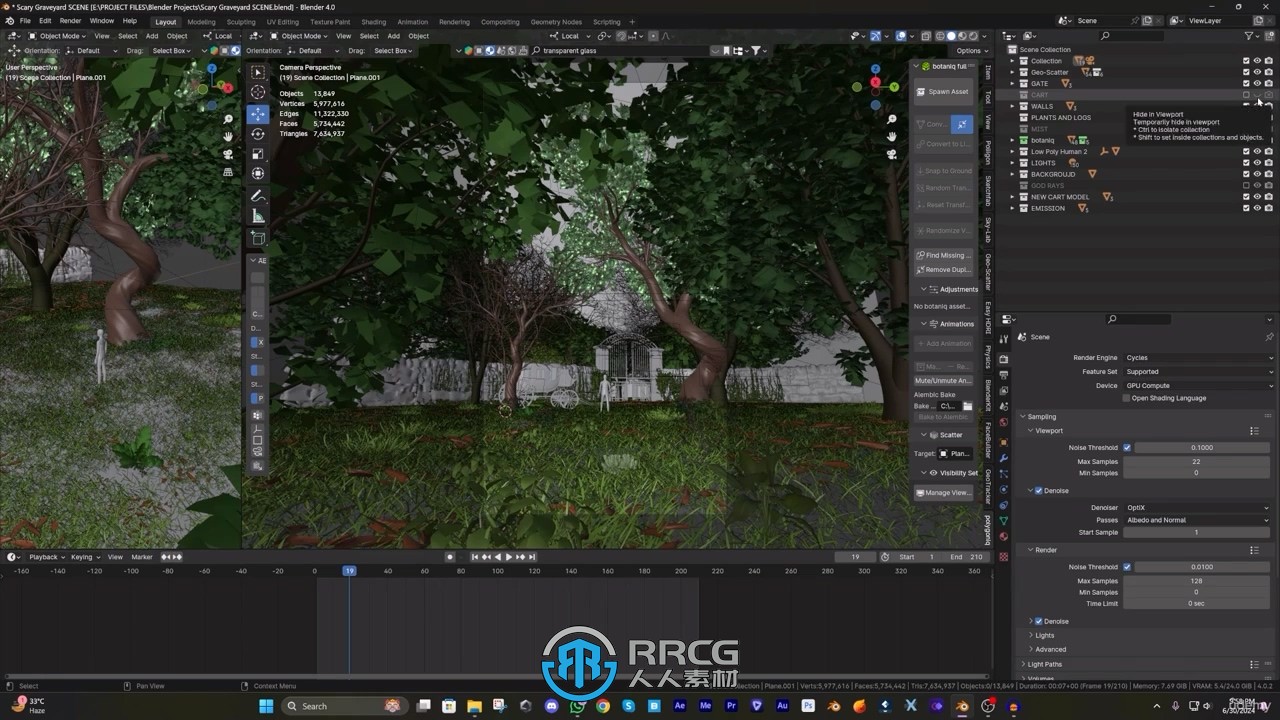Select the Add Cube tool
The width and height of the screenshot is (1280, 720).
(258, 238)
